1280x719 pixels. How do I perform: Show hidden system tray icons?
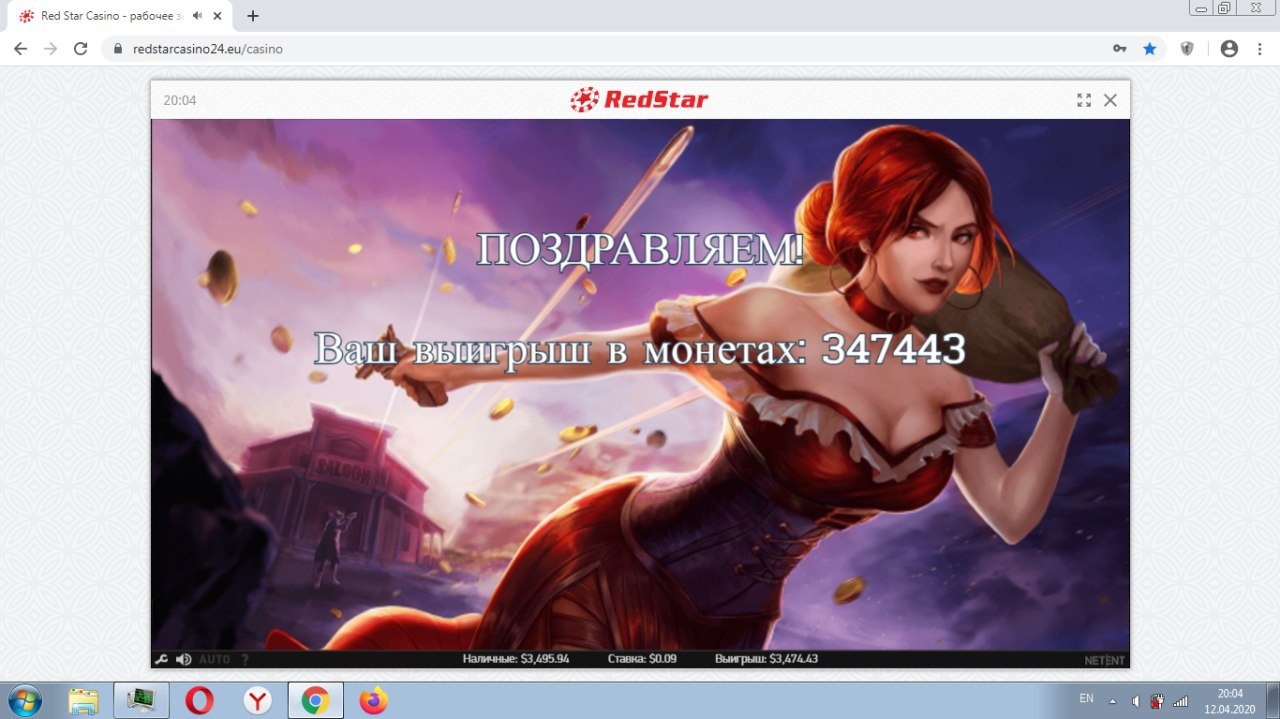pos(1112,700)
